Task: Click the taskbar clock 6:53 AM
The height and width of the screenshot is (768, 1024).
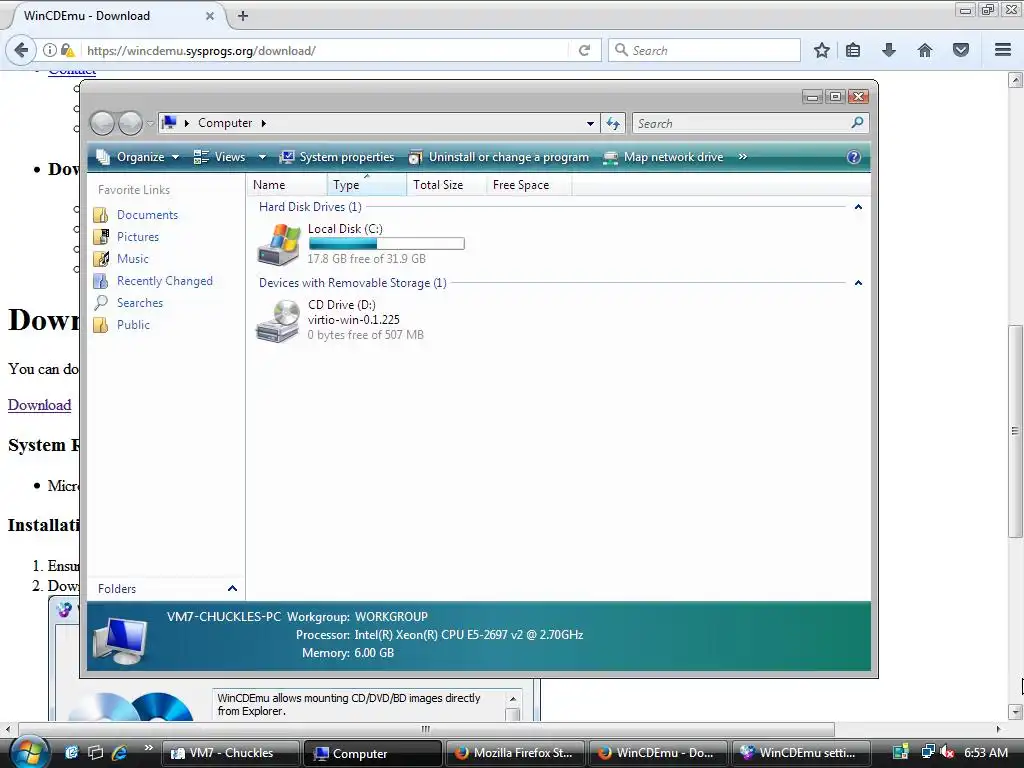Action: pyautogui.click(x=986, y=752)
